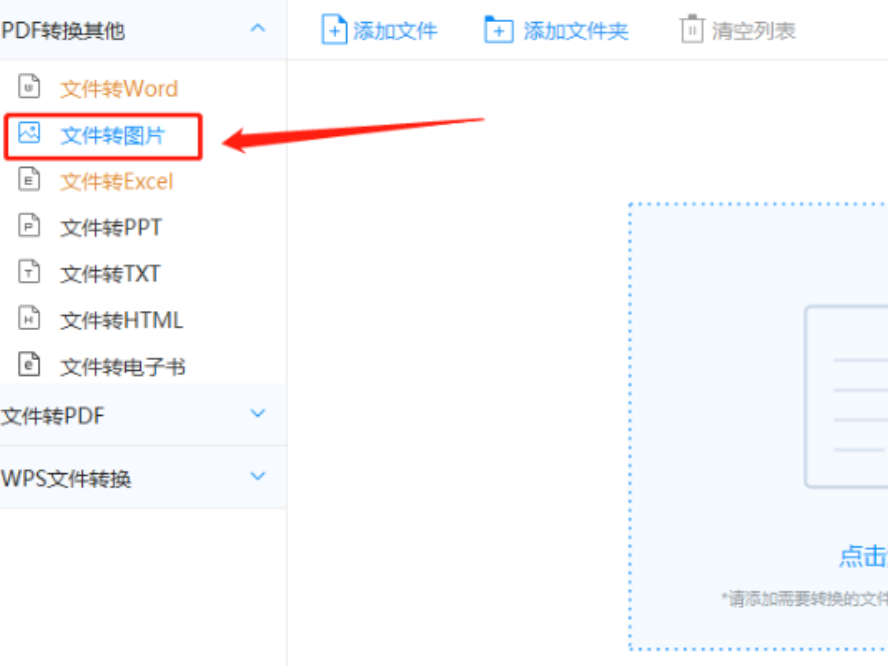Screen dimensions: 888x666
Task: Click the 文件转图片 image icon
Action: [29, 133]
